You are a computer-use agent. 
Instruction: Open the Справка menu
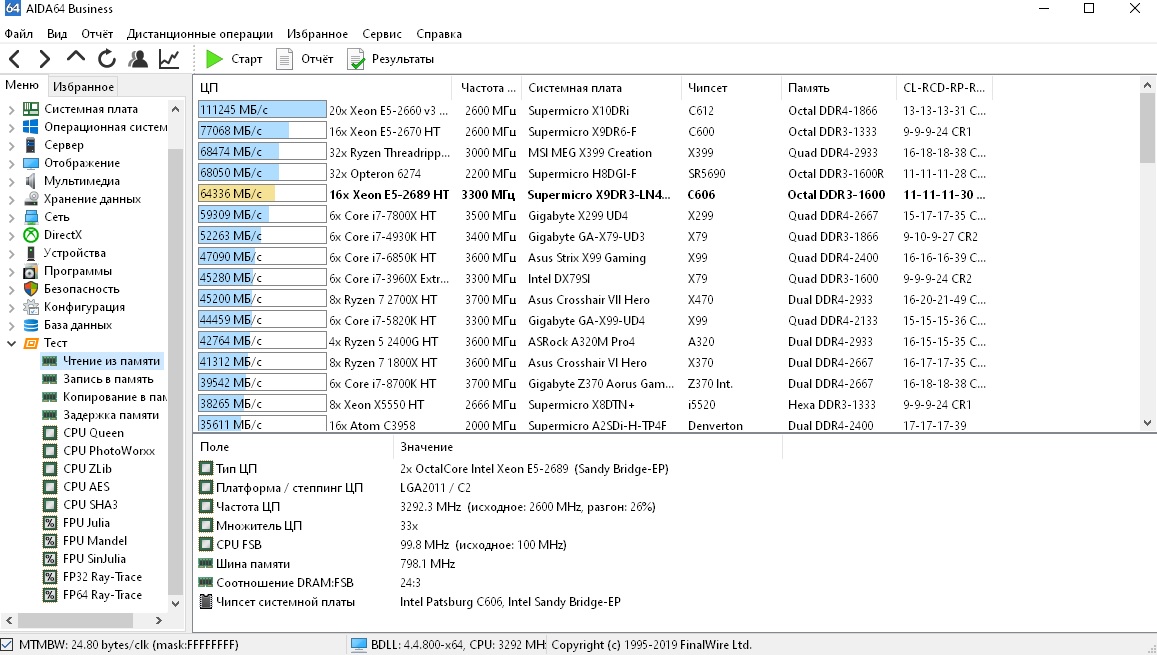point(439,34)
